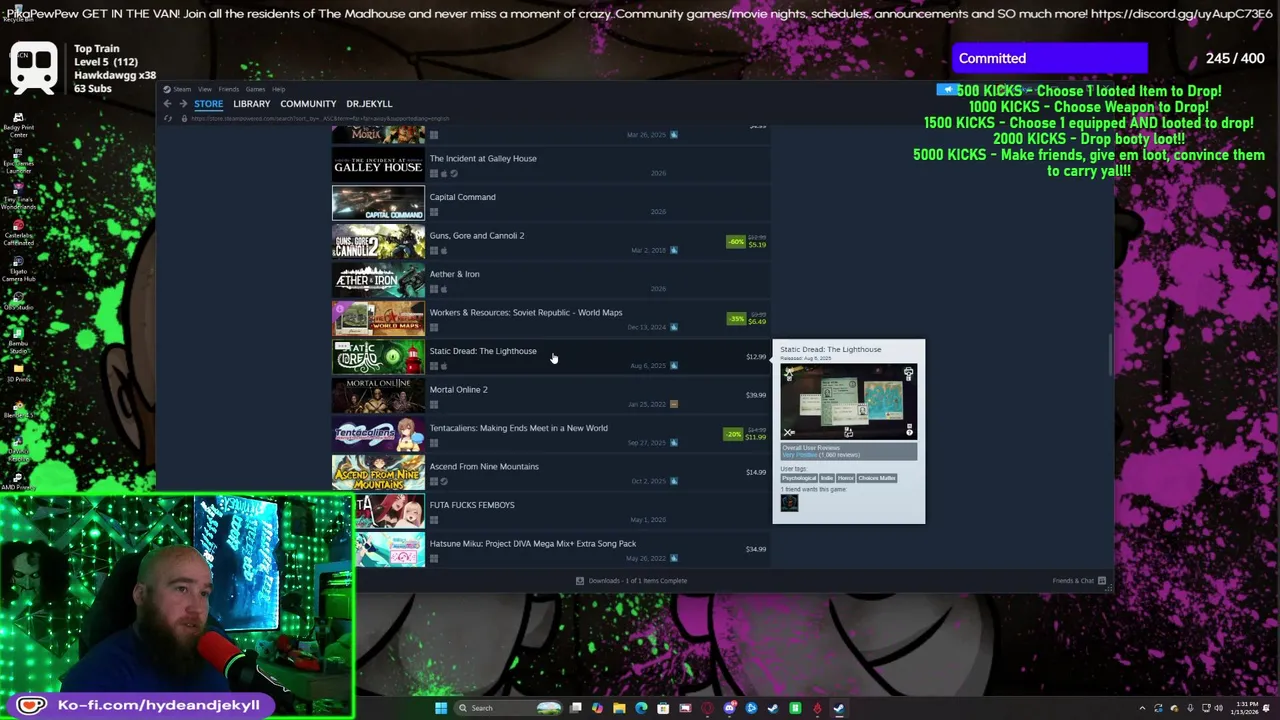Image resolution: width=1280 pixels, height=720 pixels.
Task: Open File Explorer from the taskbar
Action: click(619, 708)
